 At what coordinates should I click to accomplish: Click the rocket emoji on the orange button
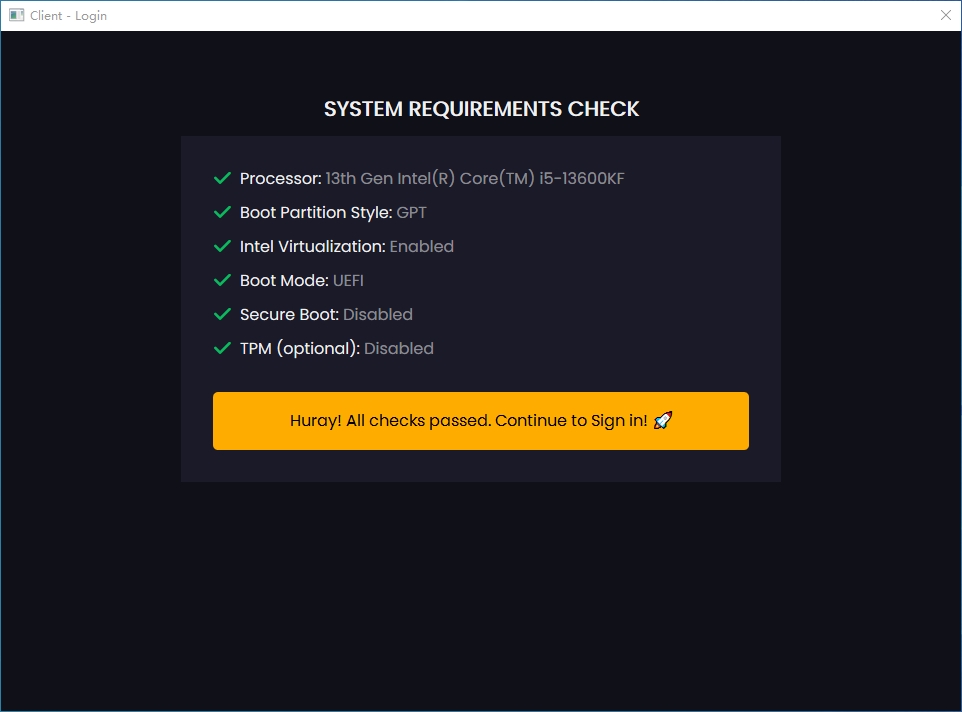662,420
